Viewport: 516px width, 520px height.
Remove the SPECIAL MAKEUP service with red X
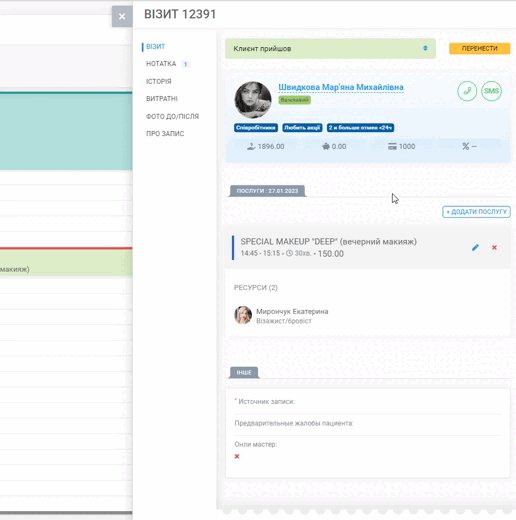(494, 247)
